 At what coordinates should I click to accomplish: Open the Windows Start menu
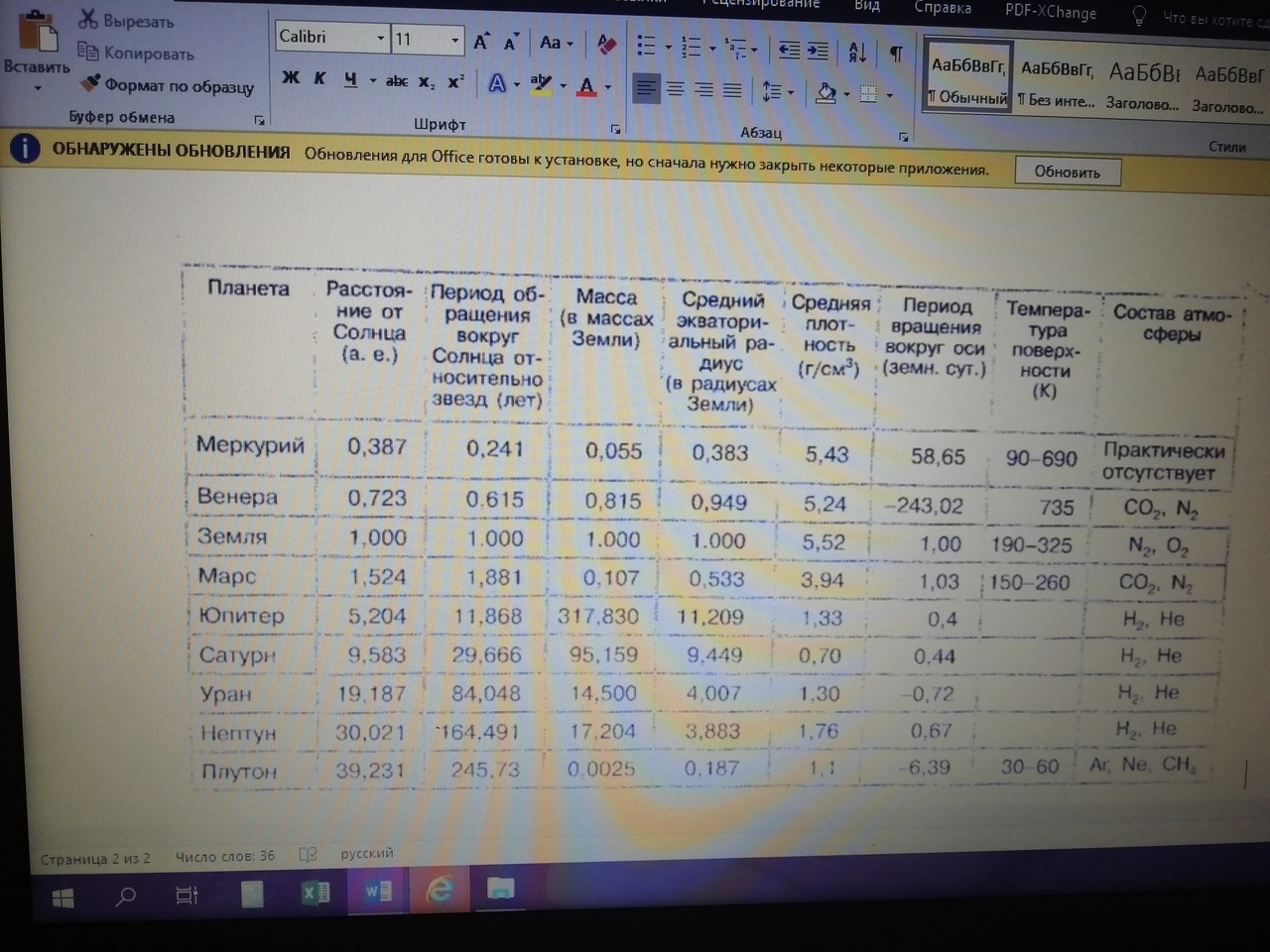tap(63, 898)
